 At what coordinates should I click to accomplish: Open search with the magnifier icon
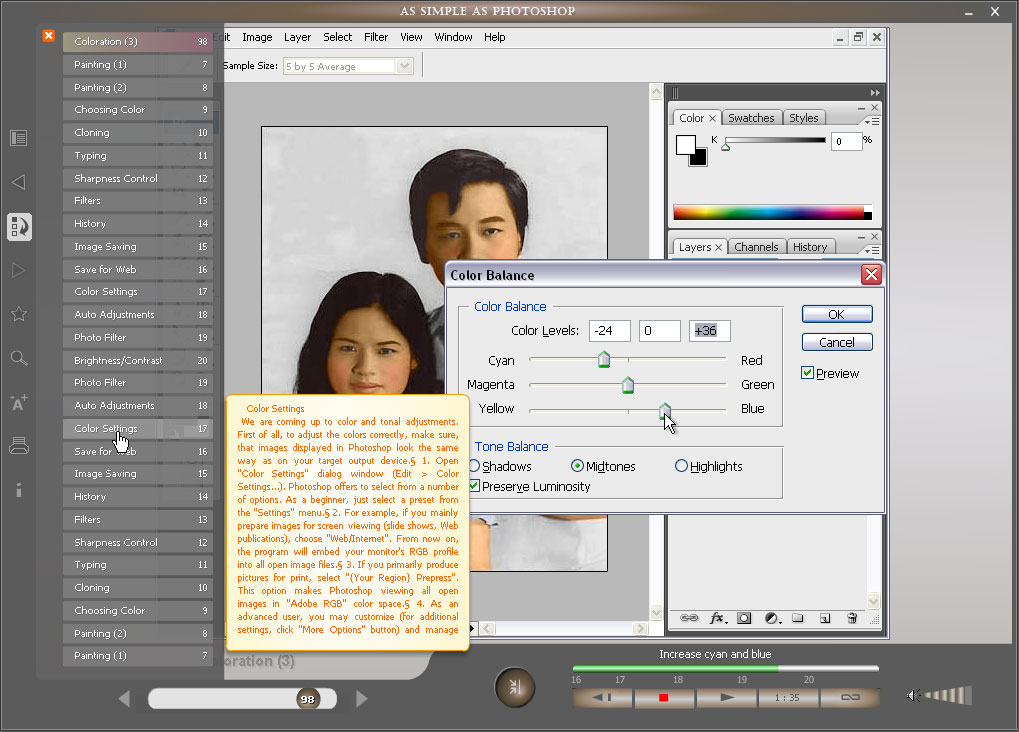19,358
